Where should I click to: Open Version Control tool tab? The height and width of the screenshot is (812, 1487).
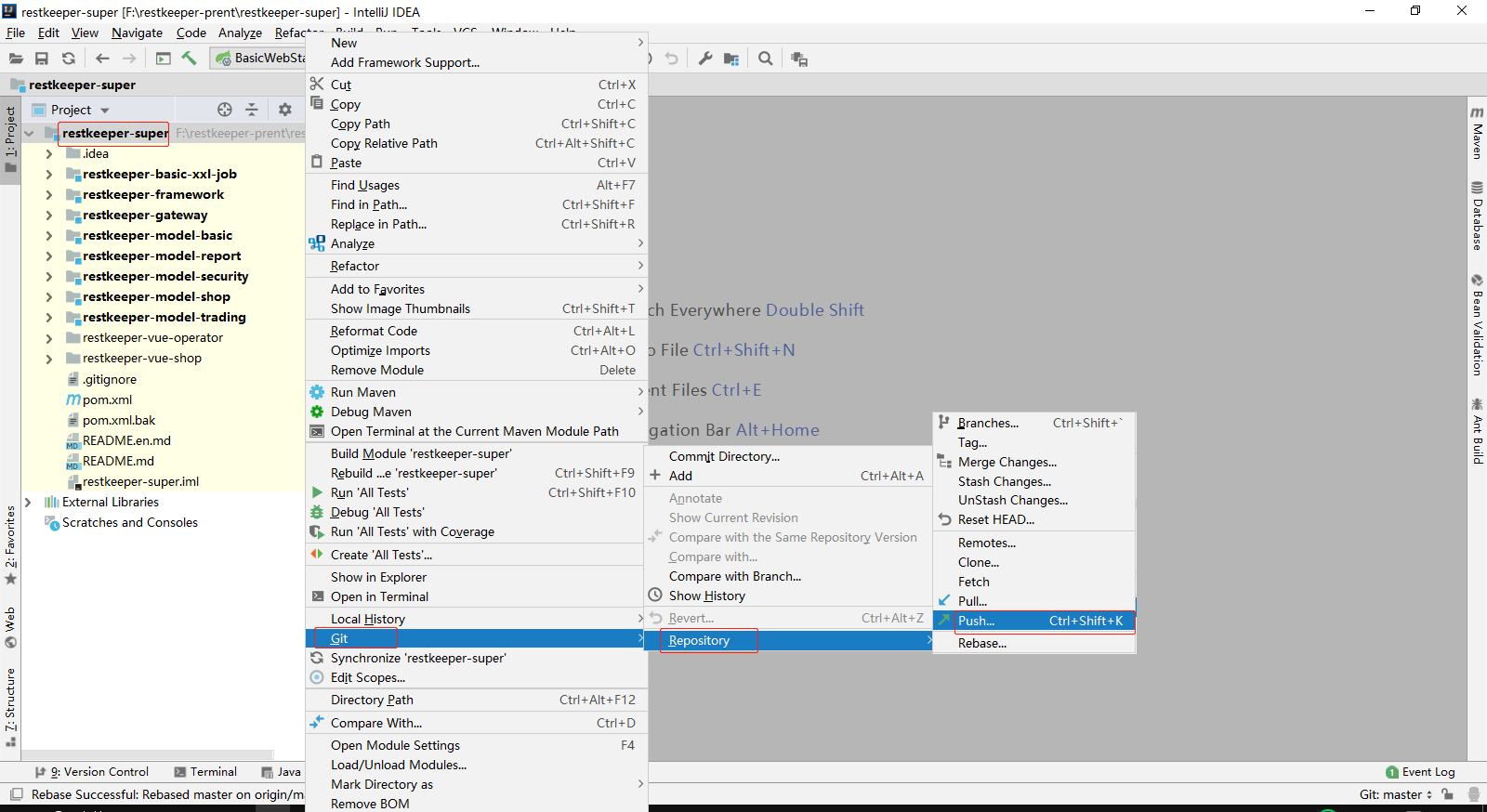pyautogui.click(x=92, y=772)
